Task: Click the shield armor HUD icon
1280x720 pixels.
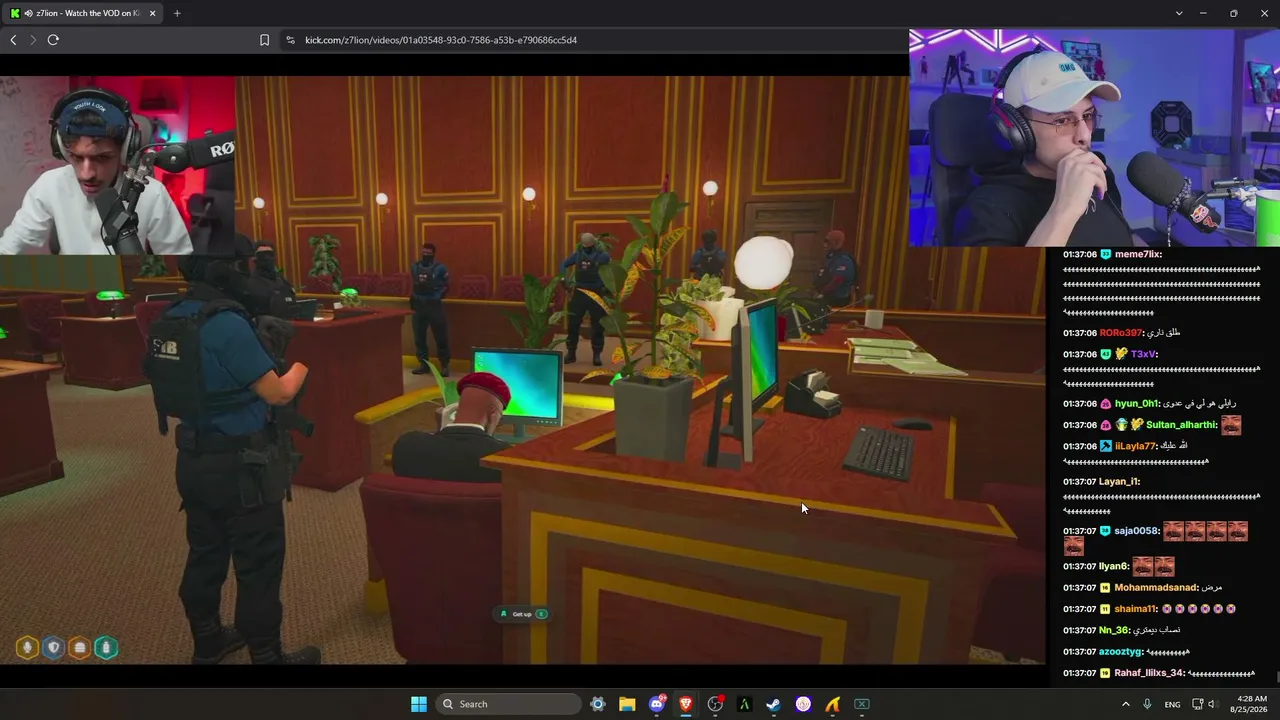Action: coord(53,648)
